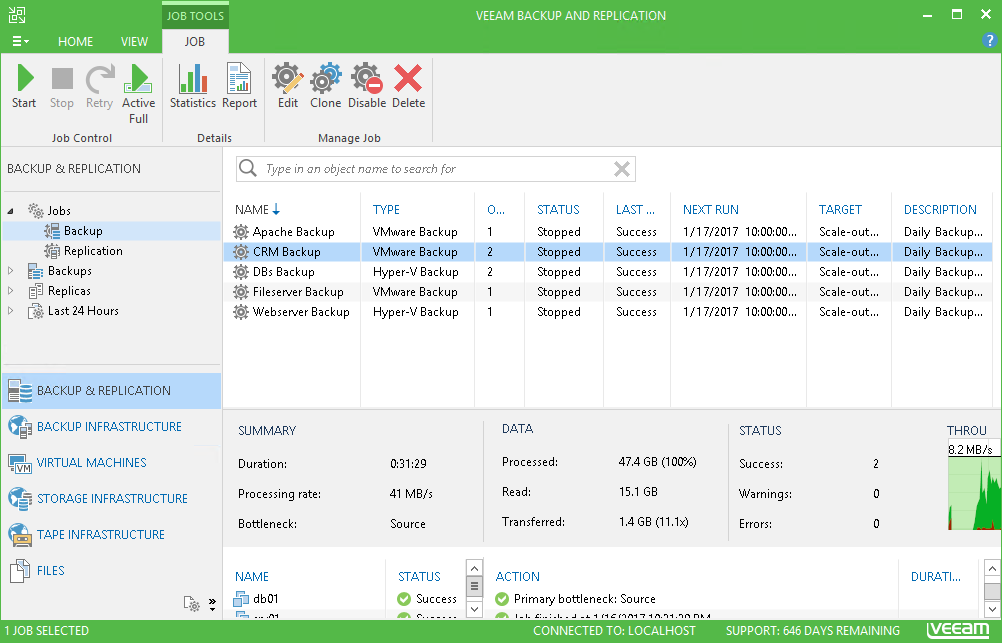The width and height of the screenshot is (1002, 643).
Task: Expand the Replicas tree node
Action: click(10, 291)
